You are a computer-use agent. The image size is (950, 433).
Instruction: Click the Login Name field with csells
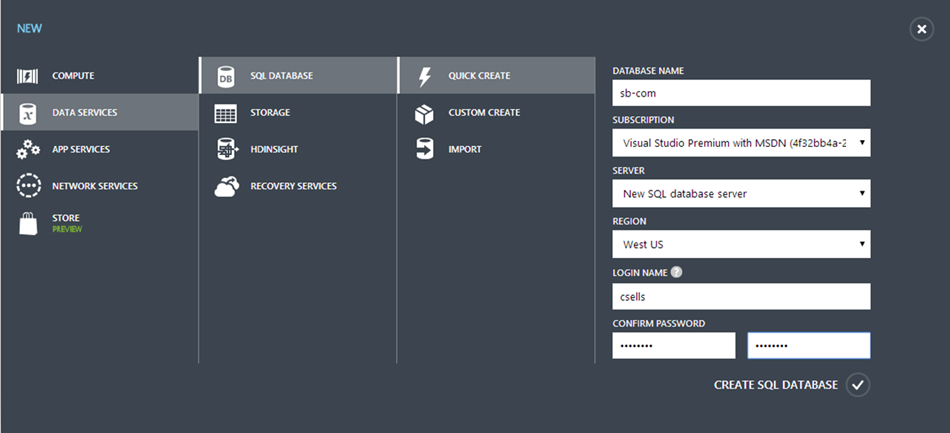[742, 297]
